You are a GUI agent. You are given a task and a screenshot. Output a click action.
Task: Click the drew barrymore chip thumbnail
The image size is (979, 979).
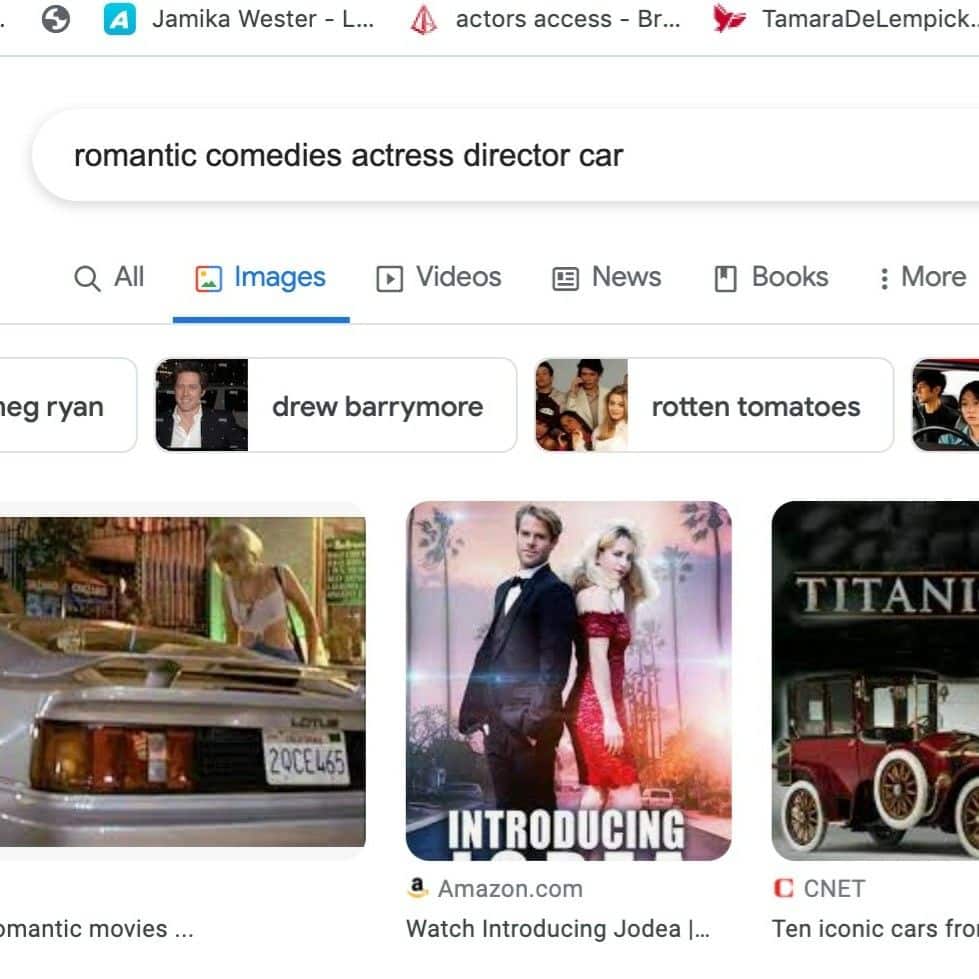[x=202, y=405]
